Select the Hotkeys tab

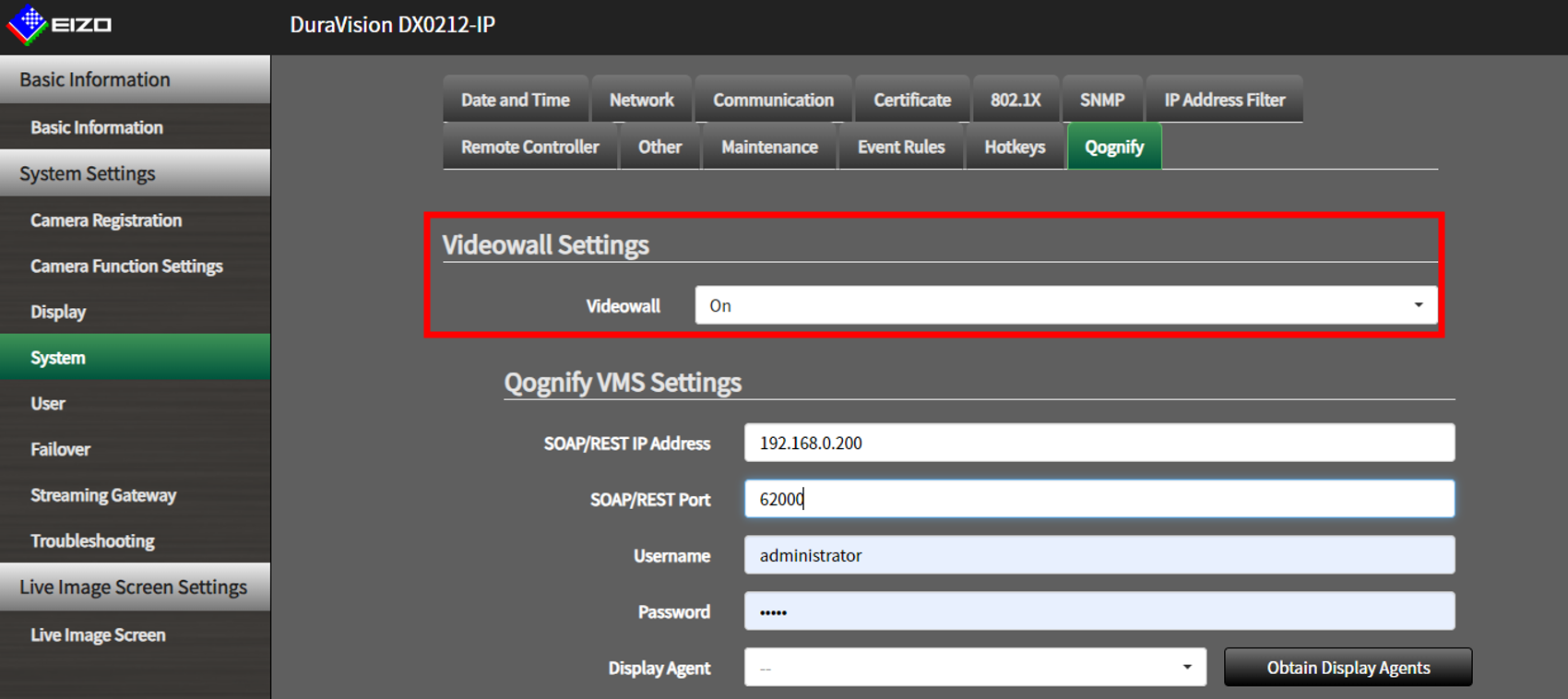(x=1015, y=147)
